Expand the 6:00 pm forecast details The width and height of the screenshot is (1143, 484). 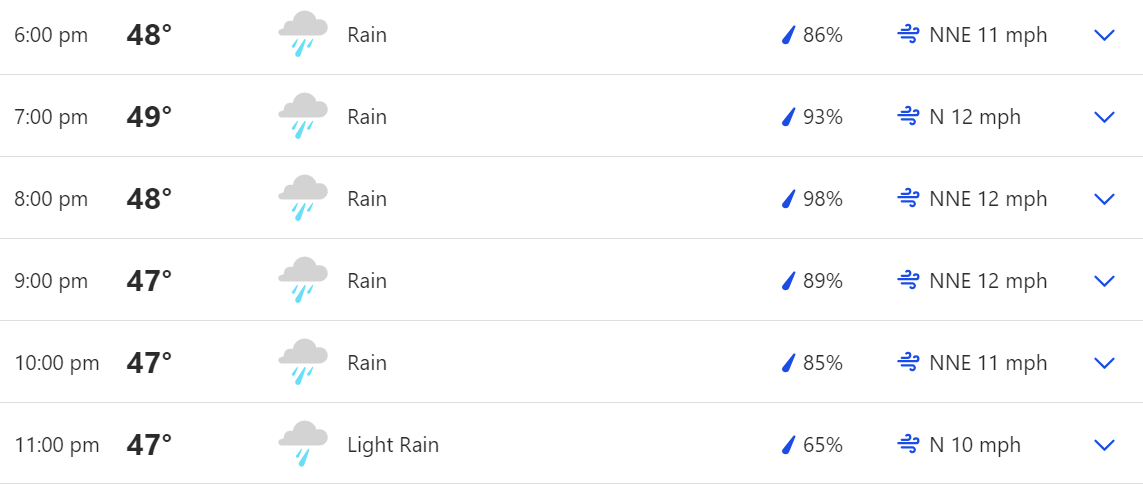(x=1104, y=35)
